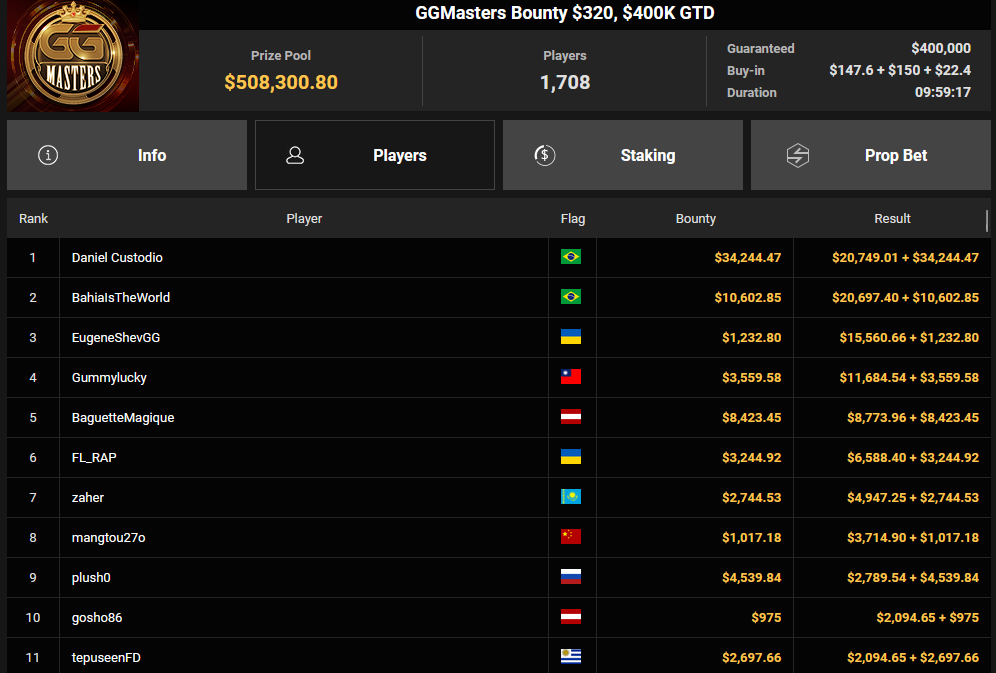Sort by the Result column header
Image resolution: width=996 pixels, height=673 pixels.
coord(892,218)
